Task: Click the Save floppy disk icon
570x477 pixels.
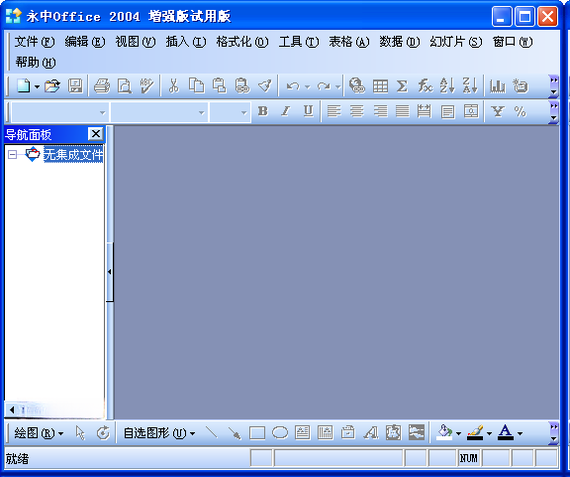Action: pos(75,86)
